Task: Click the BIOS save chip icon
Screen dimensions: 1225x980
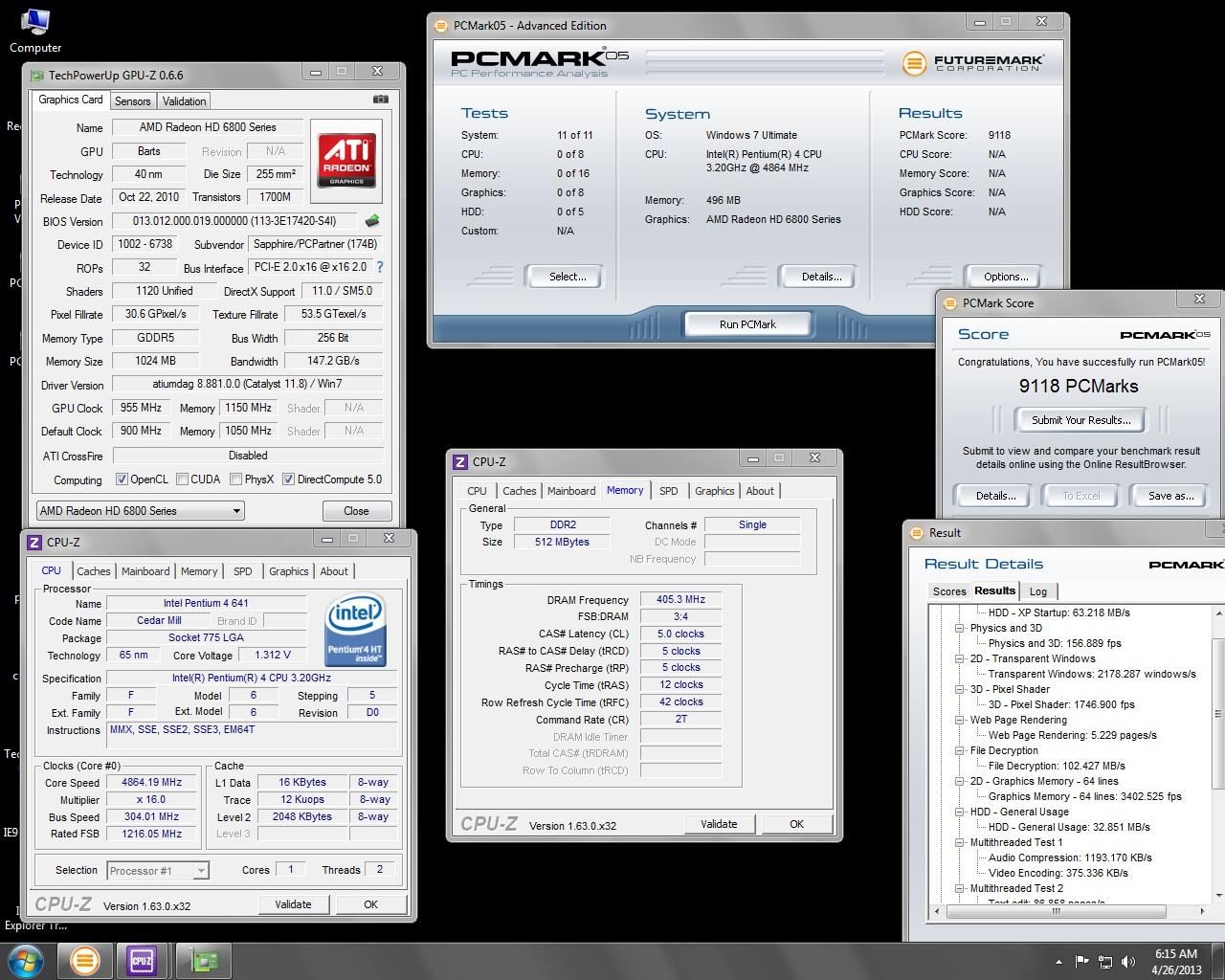Action: [372, 221]
